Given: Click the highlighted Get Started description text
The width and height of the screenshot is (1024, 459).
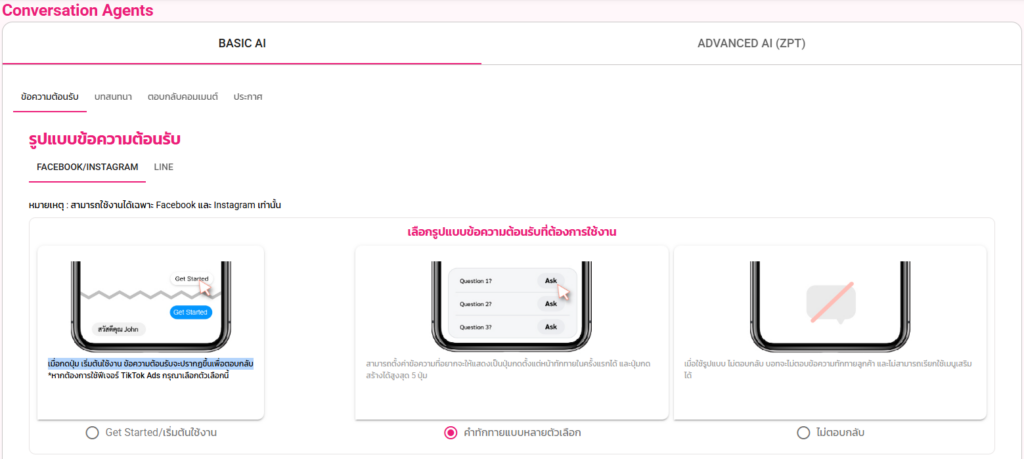Looking at the screenshot, I should 150,362.
